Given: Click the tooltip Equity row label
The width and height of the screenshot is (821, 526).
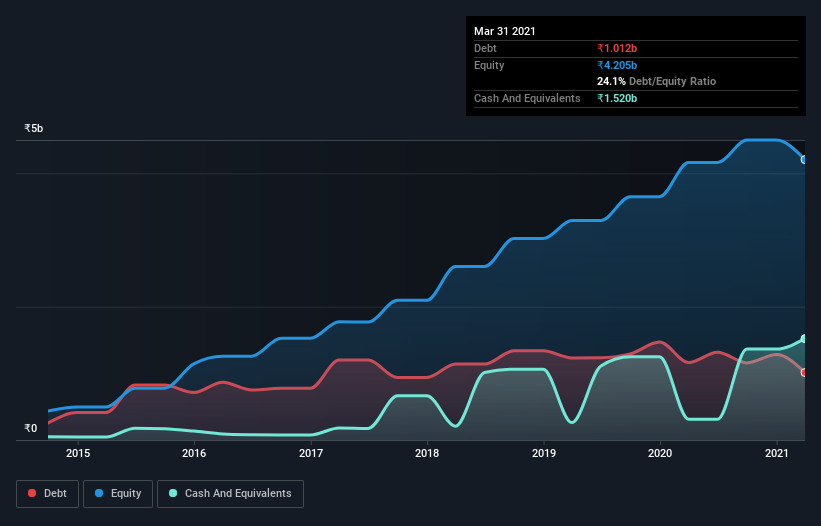Looking at the screenshot, I should click(489, 65).
